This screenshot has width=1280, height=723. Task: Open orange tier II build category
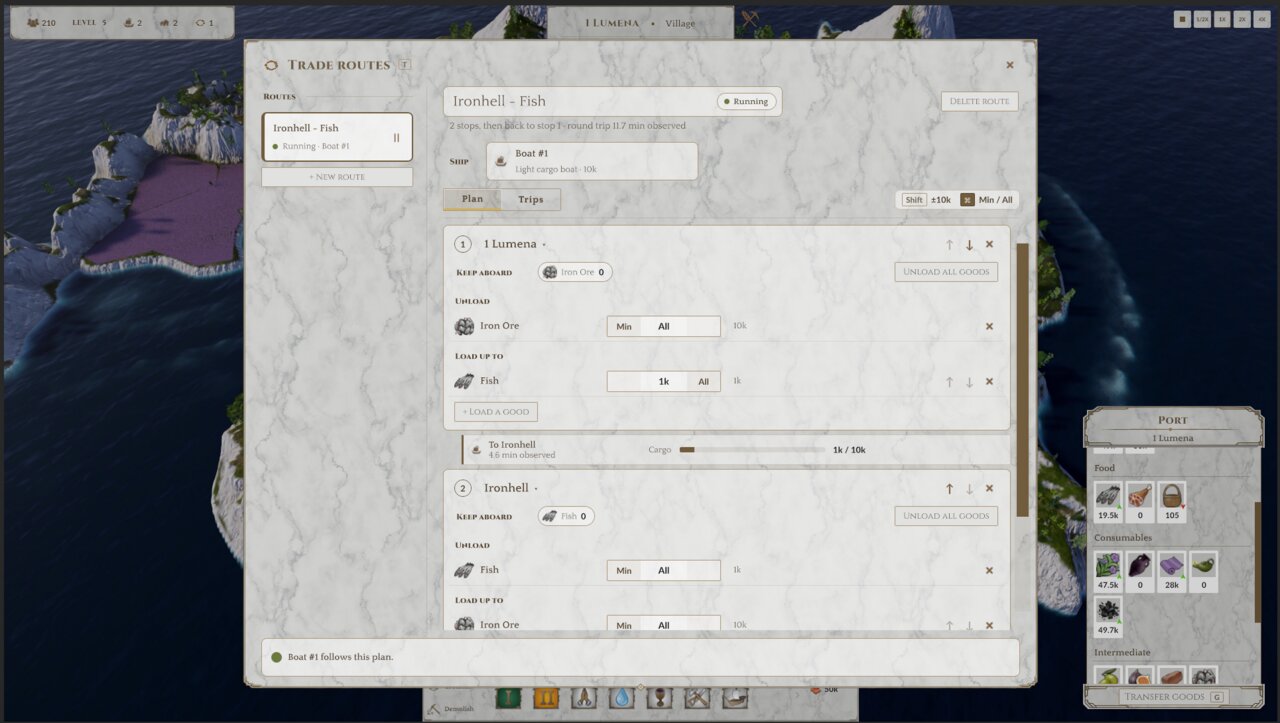546,698
